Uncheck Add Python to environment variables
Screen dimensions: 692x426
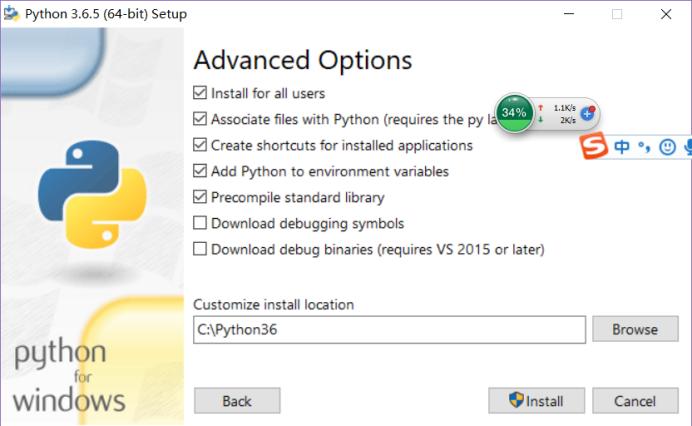click(x=200, y=171)
